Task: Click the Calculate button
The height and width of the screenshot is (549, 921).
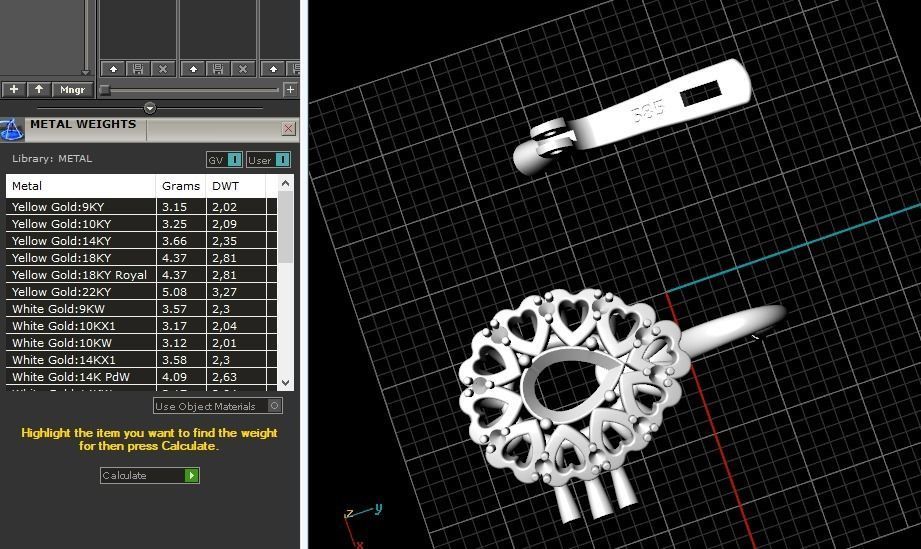Action: pos(150,475)
